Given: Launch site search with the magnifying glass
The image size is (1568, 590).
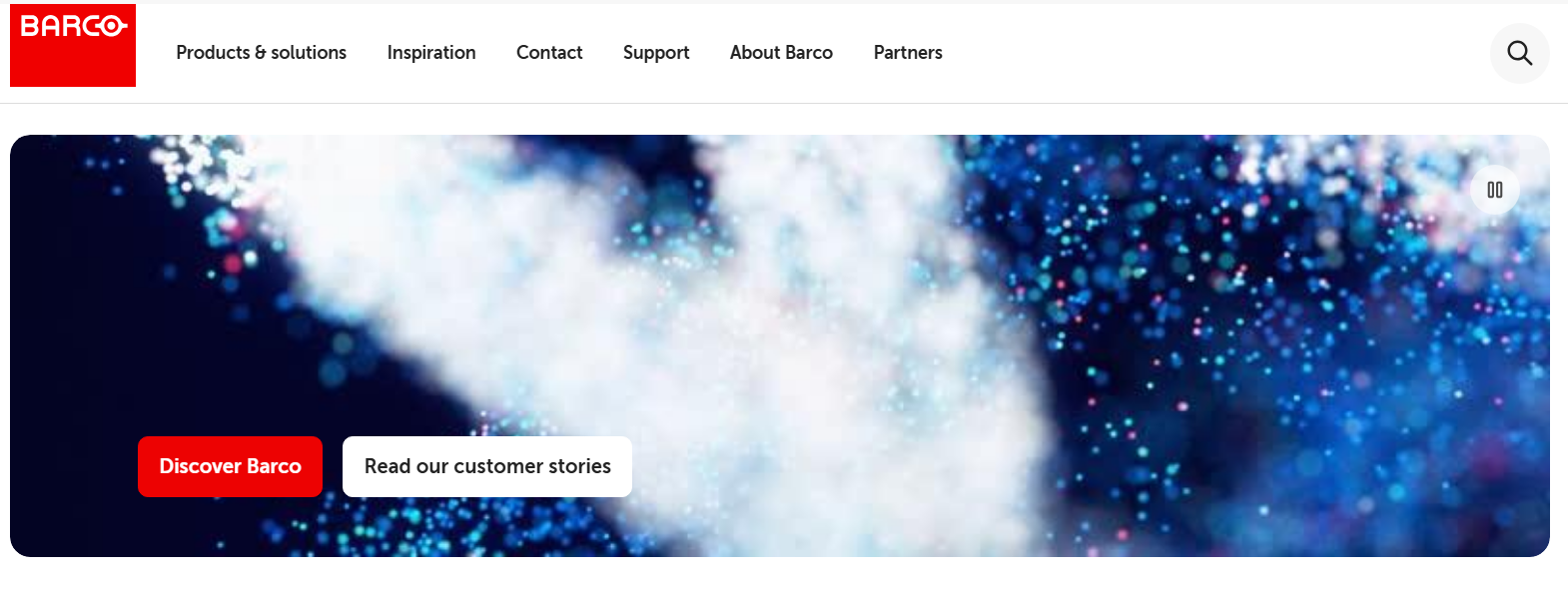Looking at the screenshot, I should point(1519,53).
